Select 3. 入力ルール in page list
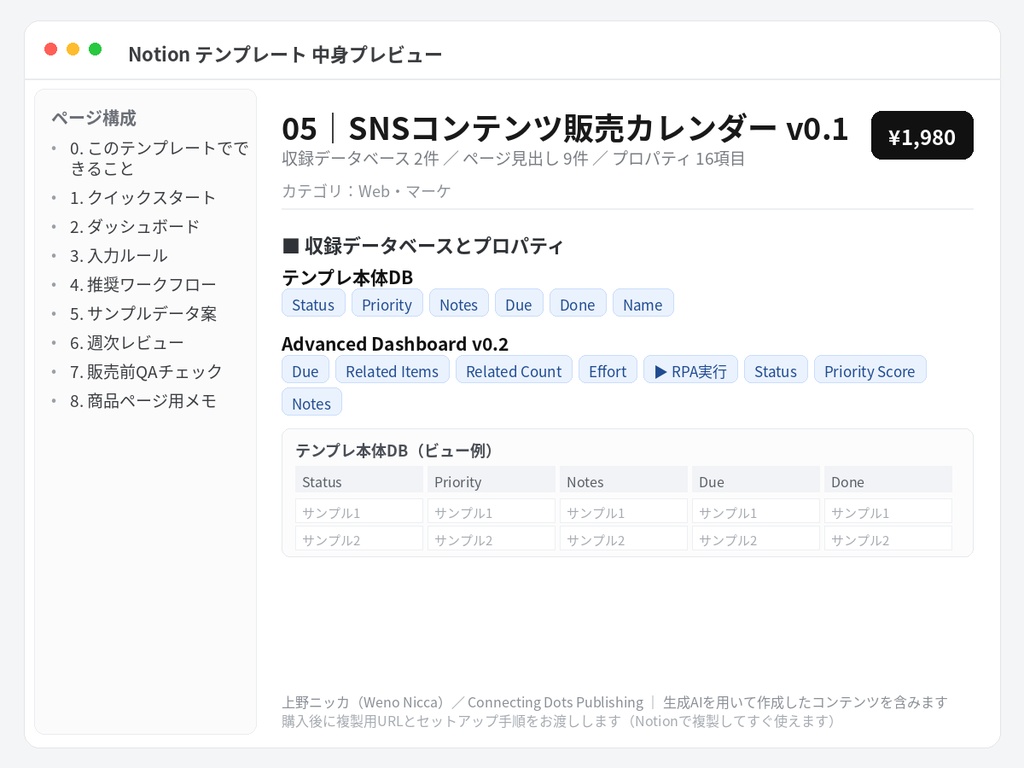 point(118,255)
